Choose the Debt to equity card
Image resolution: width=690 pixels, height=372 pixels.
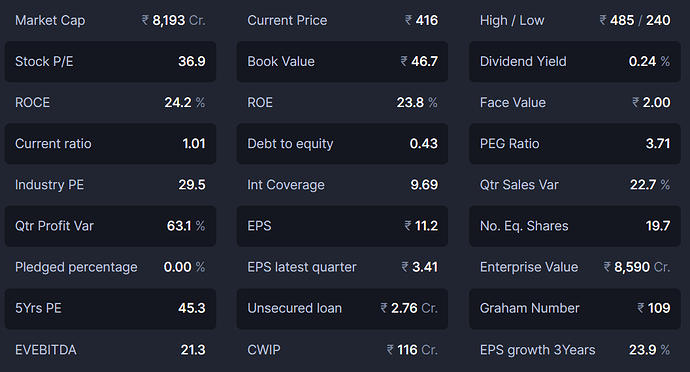[x=342, y=144]
